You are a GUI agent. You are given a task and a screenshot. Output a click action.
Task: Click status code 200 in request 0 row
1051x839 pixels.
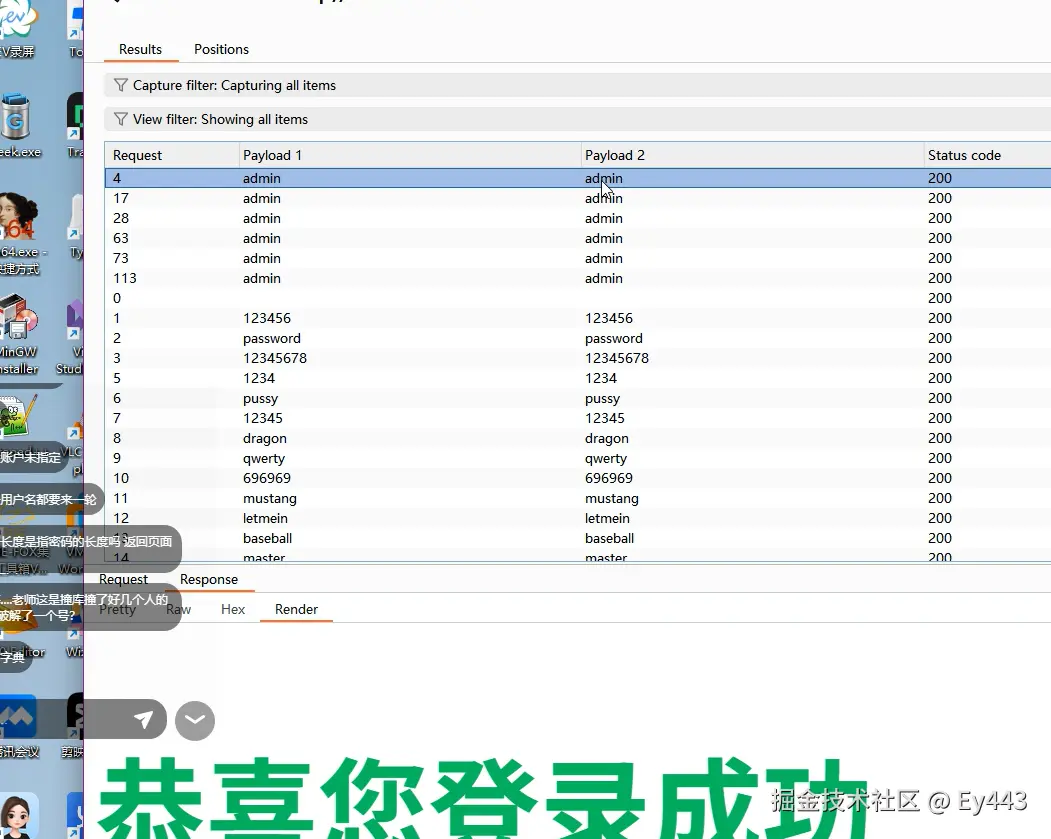point(940,298)
